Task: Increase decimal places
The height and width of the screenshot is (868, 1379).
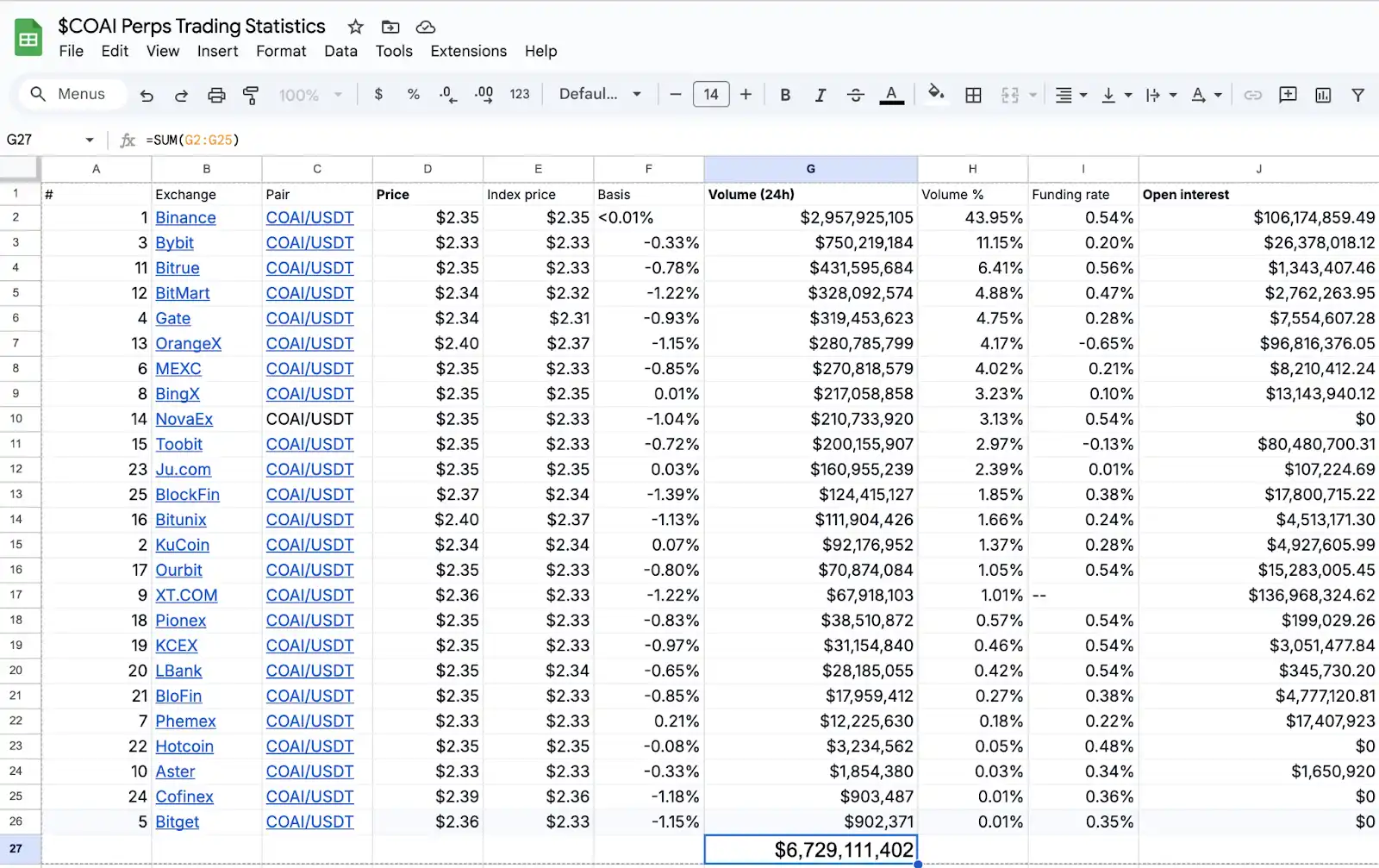Action: [x=483, y=95]
